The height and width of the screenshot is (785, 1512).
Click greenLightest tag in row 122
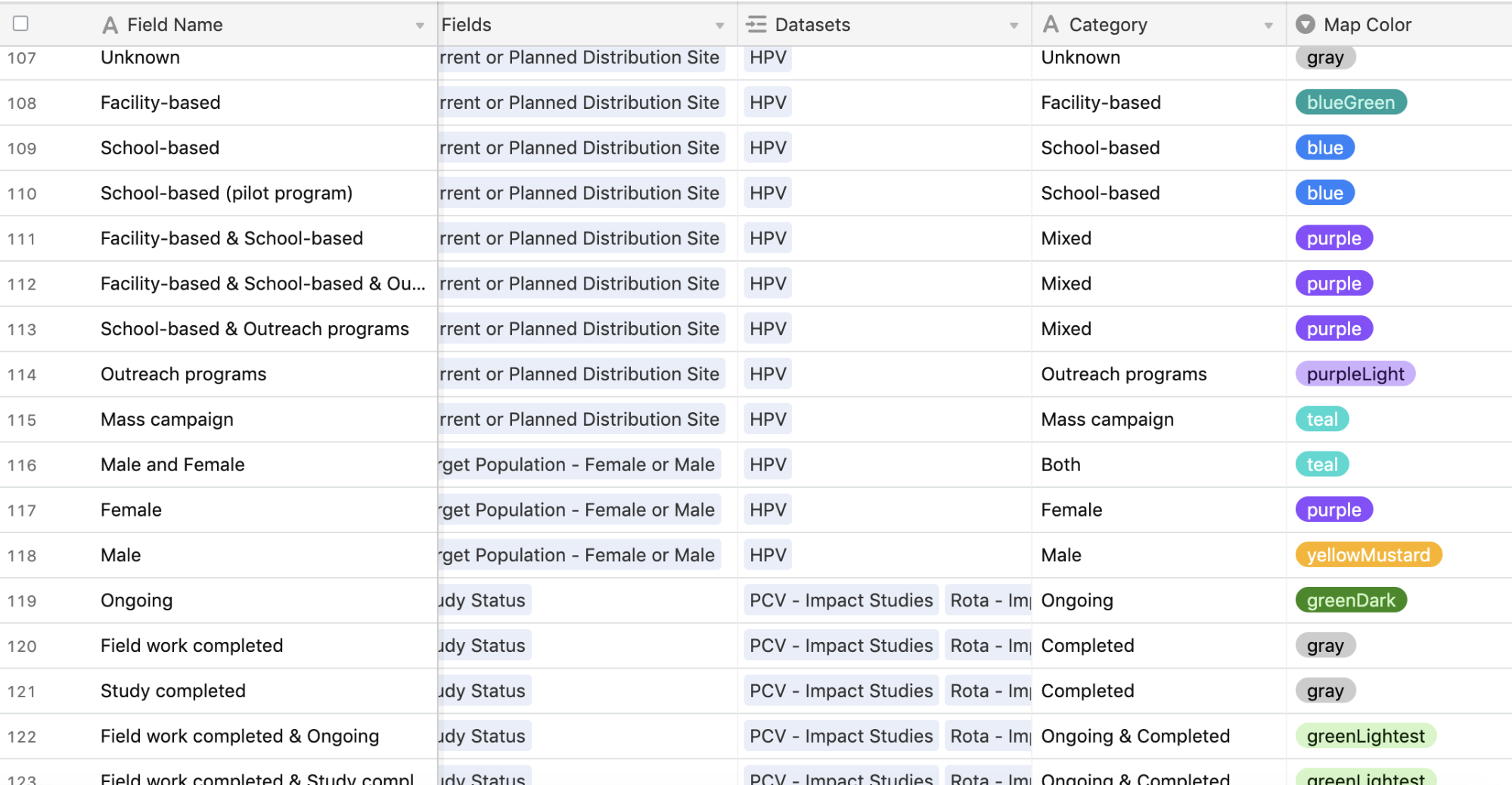(1366, 736)
